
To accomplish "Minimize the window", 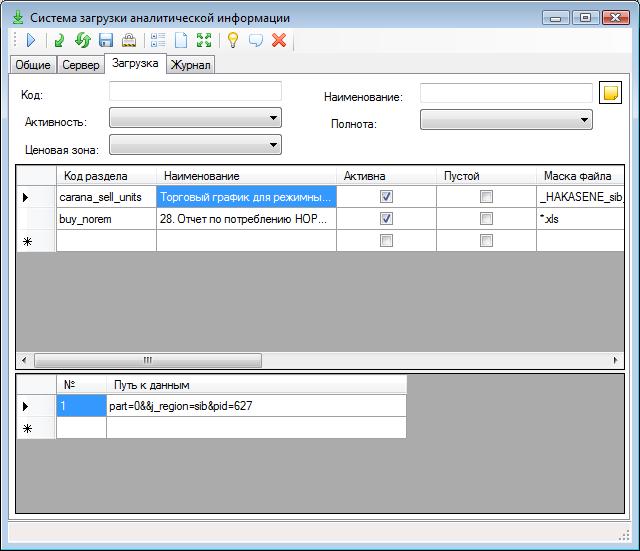I will pyautogui.click(x=556, y=18).
